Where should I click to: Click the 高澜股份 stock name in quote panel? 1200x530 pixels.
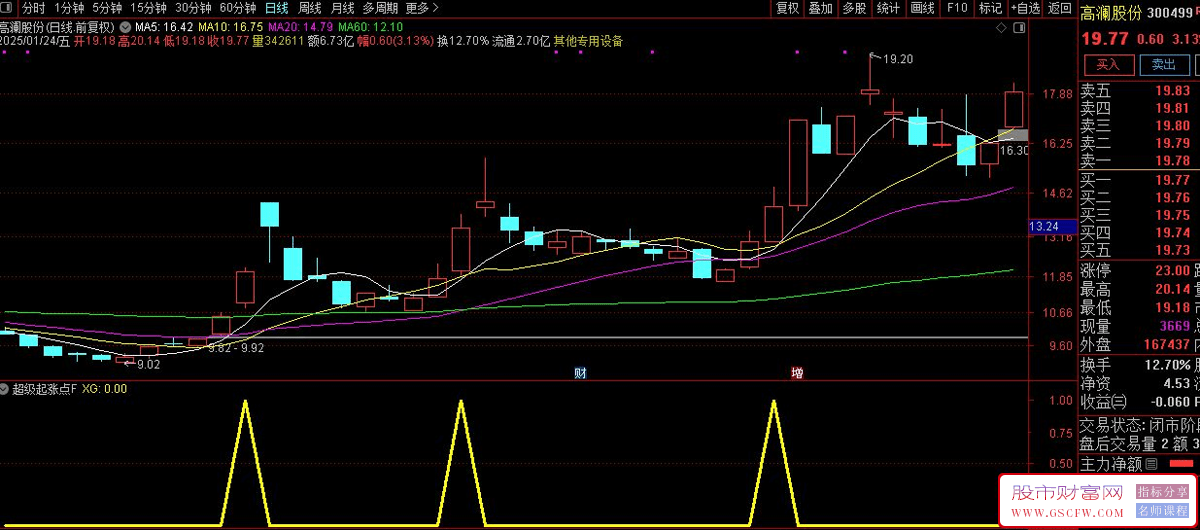coord(1110,13)
